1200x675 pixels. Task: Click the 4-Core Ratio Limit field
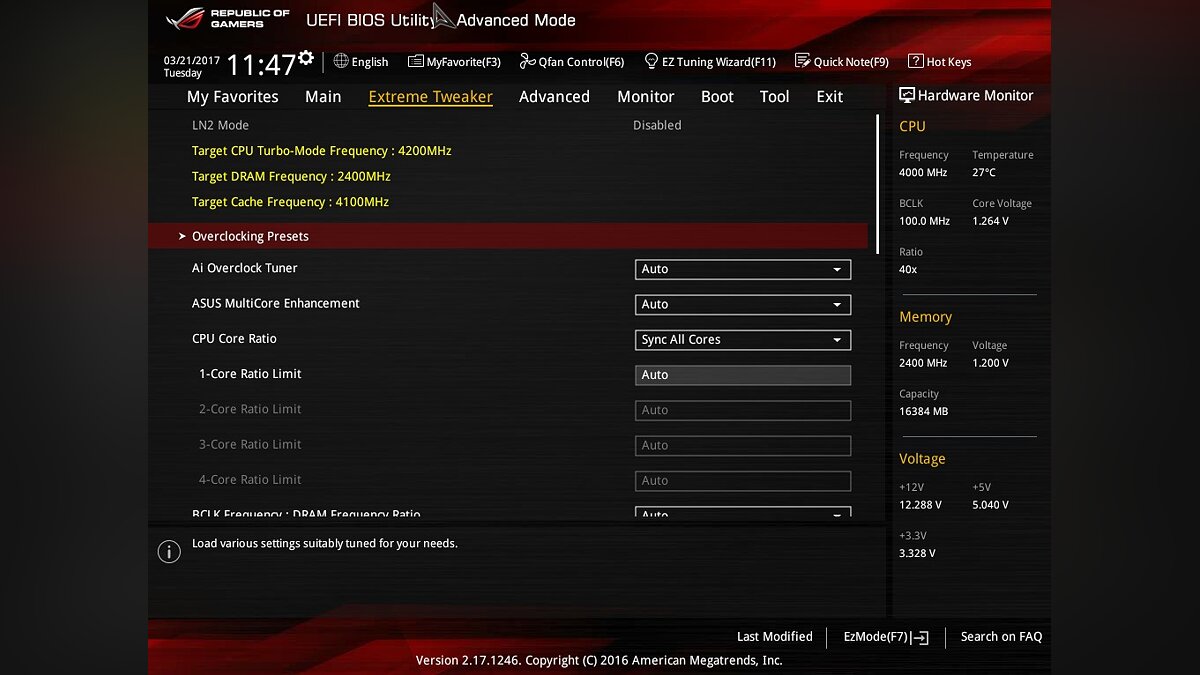[x=743, y=480]
